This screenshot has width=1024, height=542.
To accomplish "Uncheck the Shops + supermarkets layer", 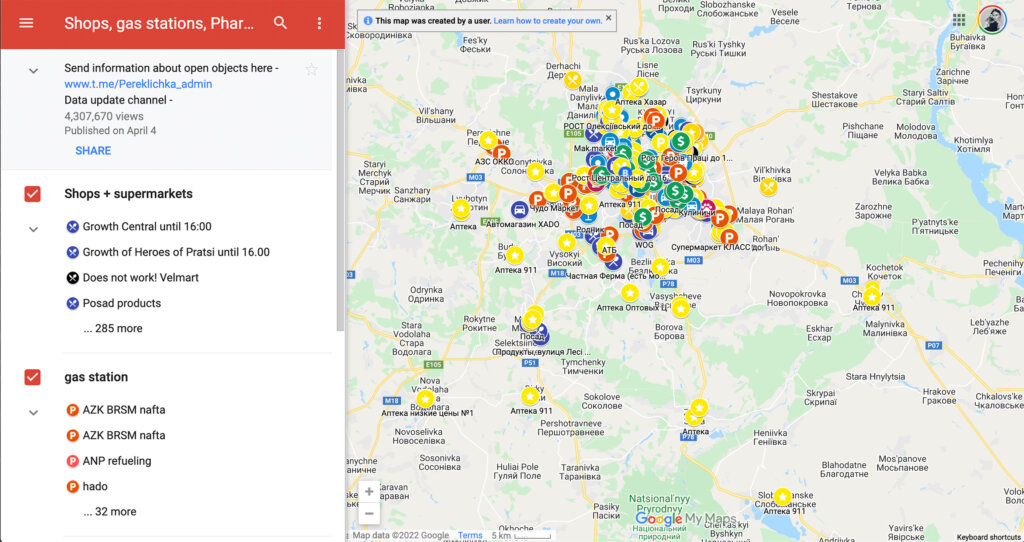I will 32,194.
